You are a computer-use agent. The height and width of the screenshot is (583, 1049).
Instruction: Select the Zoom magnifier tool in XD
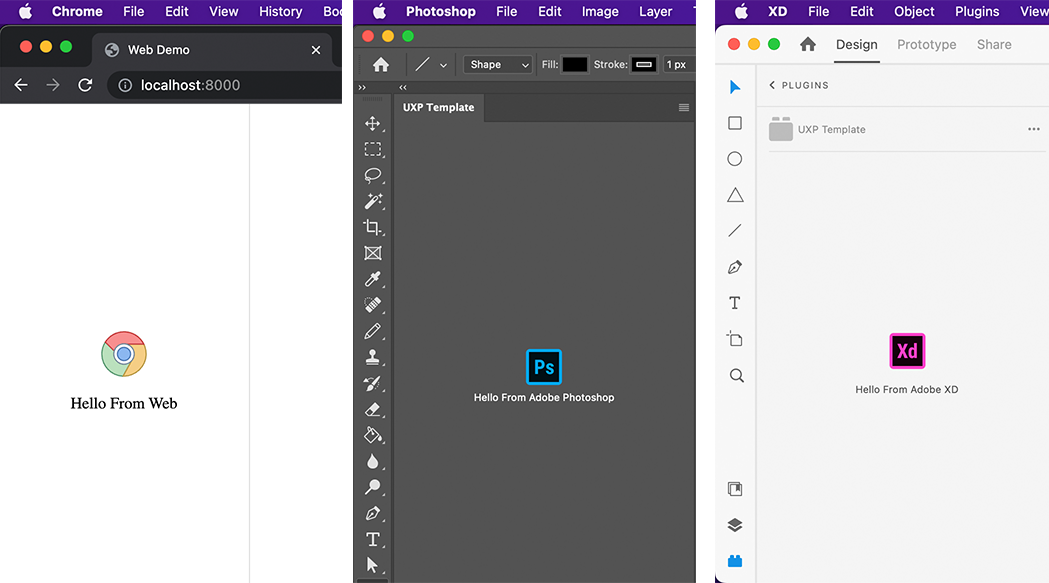(736, 376)
